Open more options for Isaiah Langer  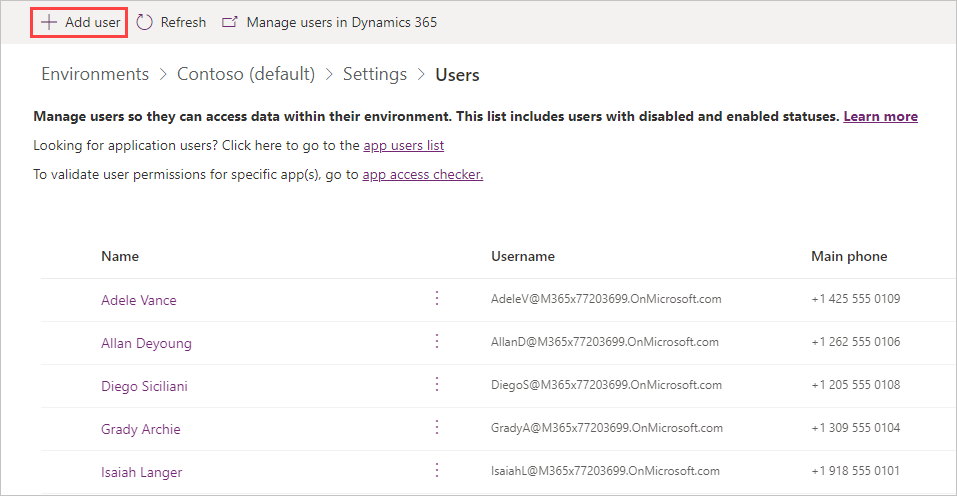(437, 470)
